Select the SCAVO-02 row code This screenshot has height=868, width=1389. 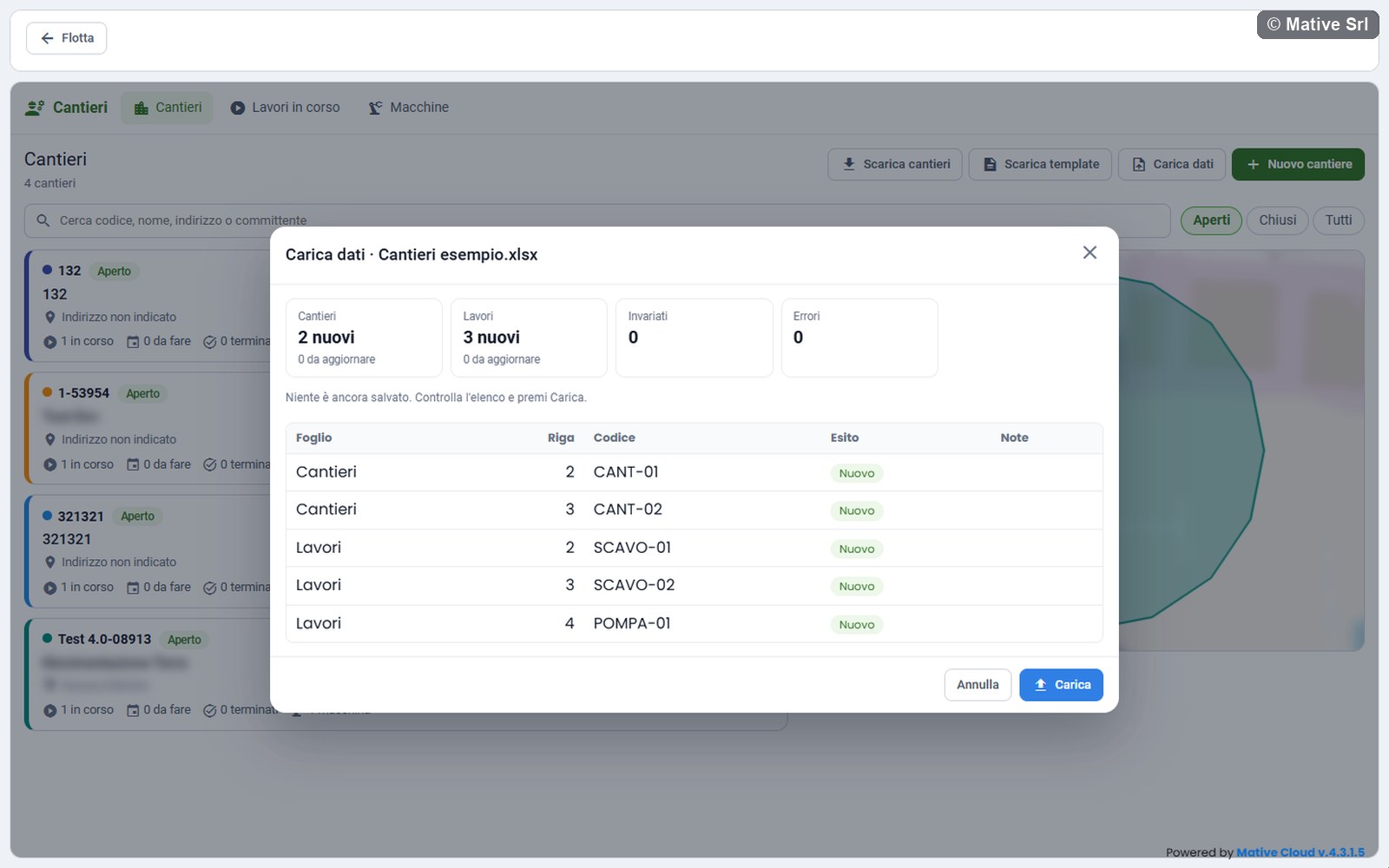(x=634, y=585)
